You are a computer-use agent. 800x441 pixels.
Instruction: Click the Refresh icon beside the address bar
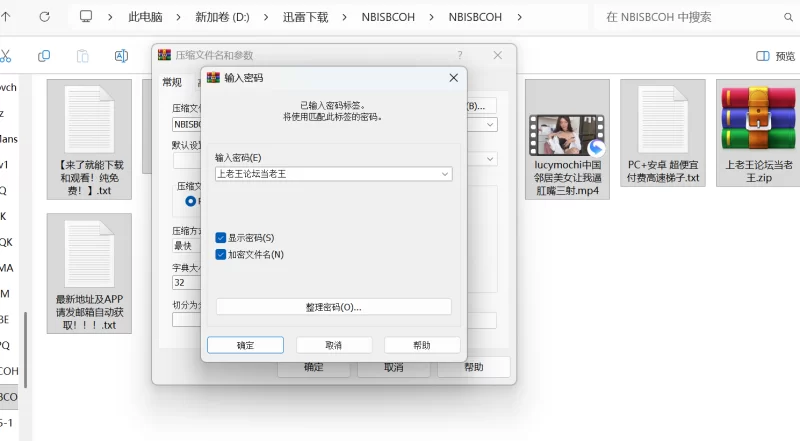pyautogui.click(x=45, y=17)
